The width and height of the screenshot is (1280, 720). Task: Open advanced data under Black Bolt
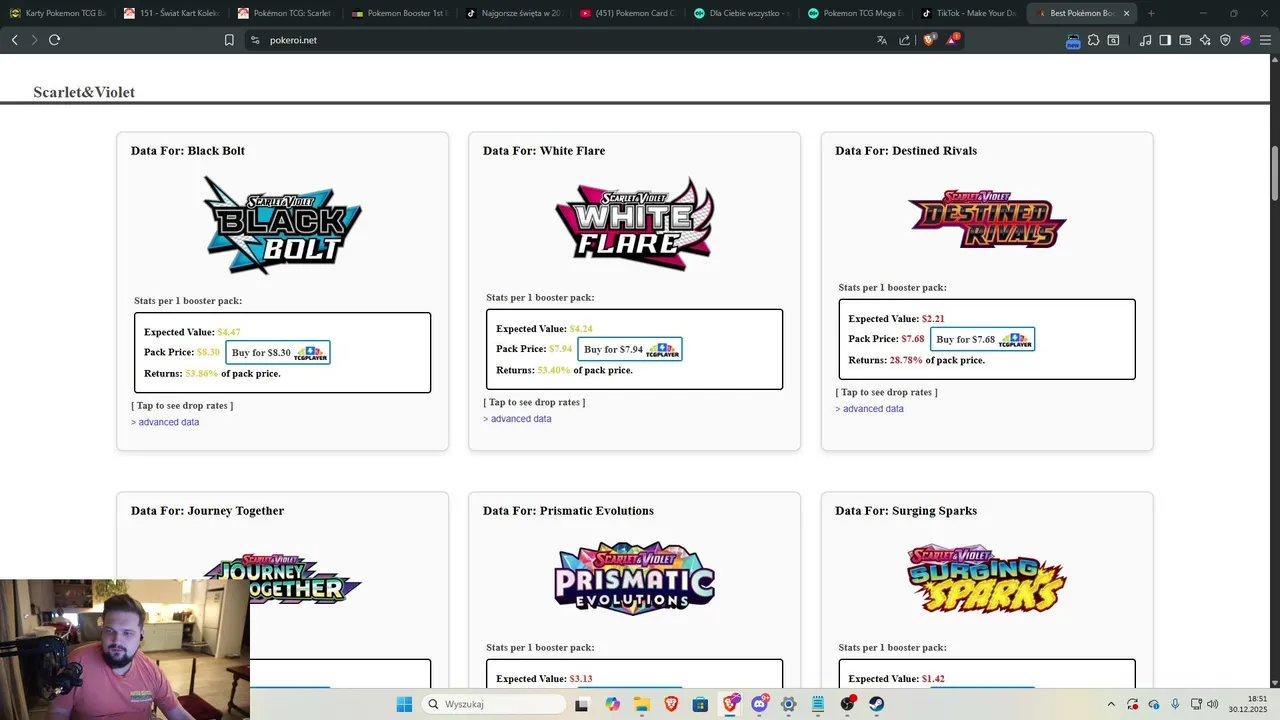click(165, 422)
